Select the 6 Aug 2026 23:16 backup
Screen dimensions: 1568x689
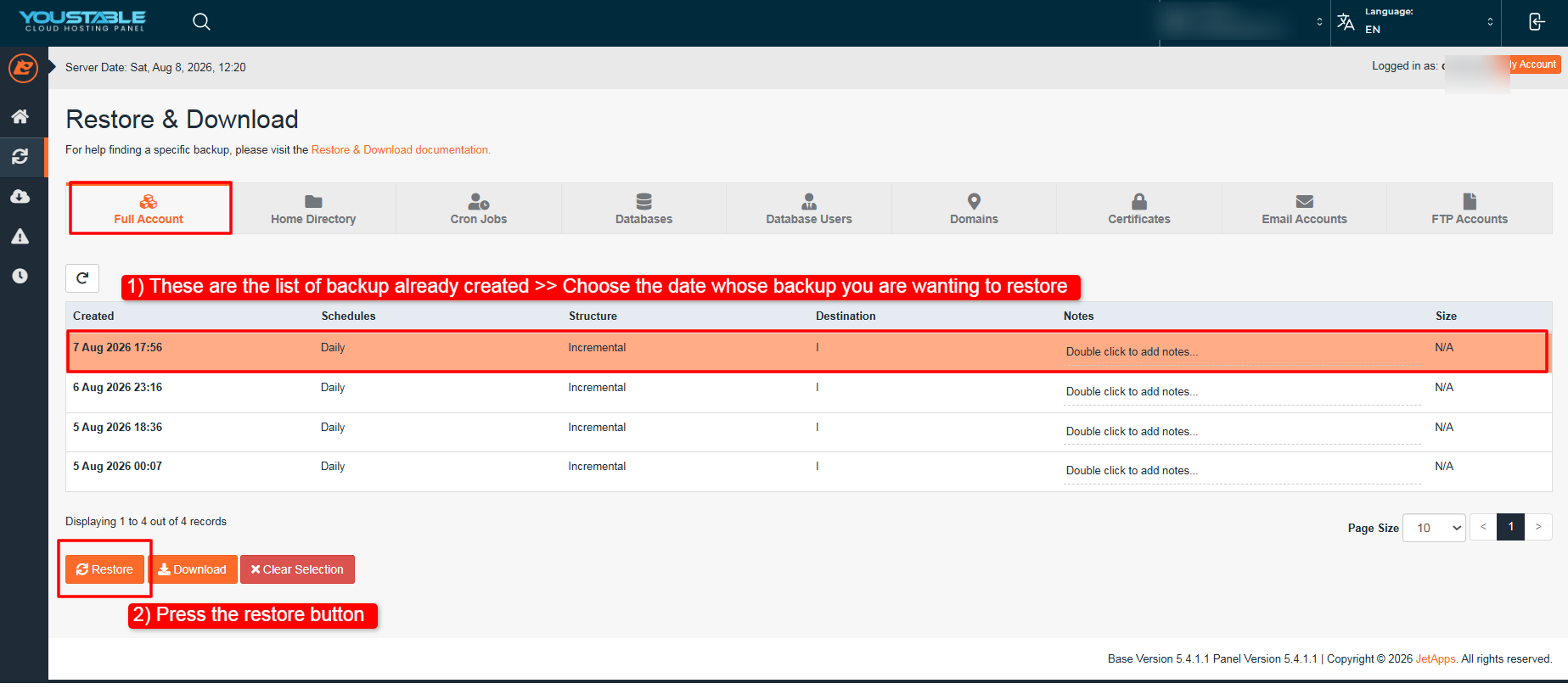pyautogui.click(x=809, y=392)
